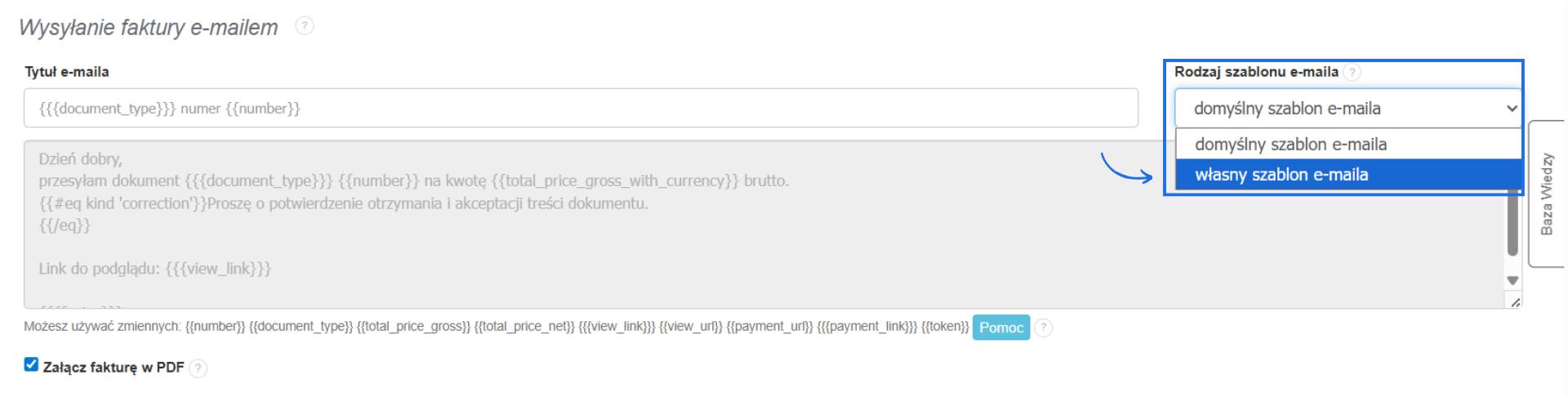The height and width of the screenshot is (397, 1568).
Task: Show help for Załącz fakturę w PDF
Action: (198, 368)
